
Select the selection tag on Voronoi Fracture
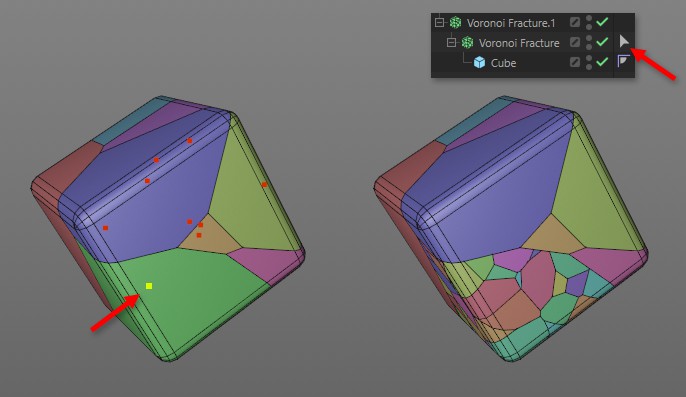click(624, 42)
